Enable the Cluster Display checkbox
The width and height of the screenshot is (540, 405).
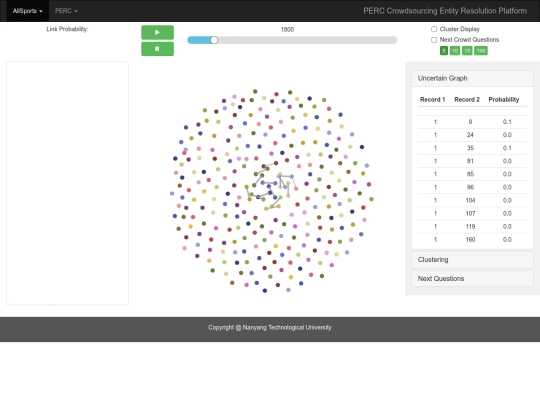coord(434,29)
